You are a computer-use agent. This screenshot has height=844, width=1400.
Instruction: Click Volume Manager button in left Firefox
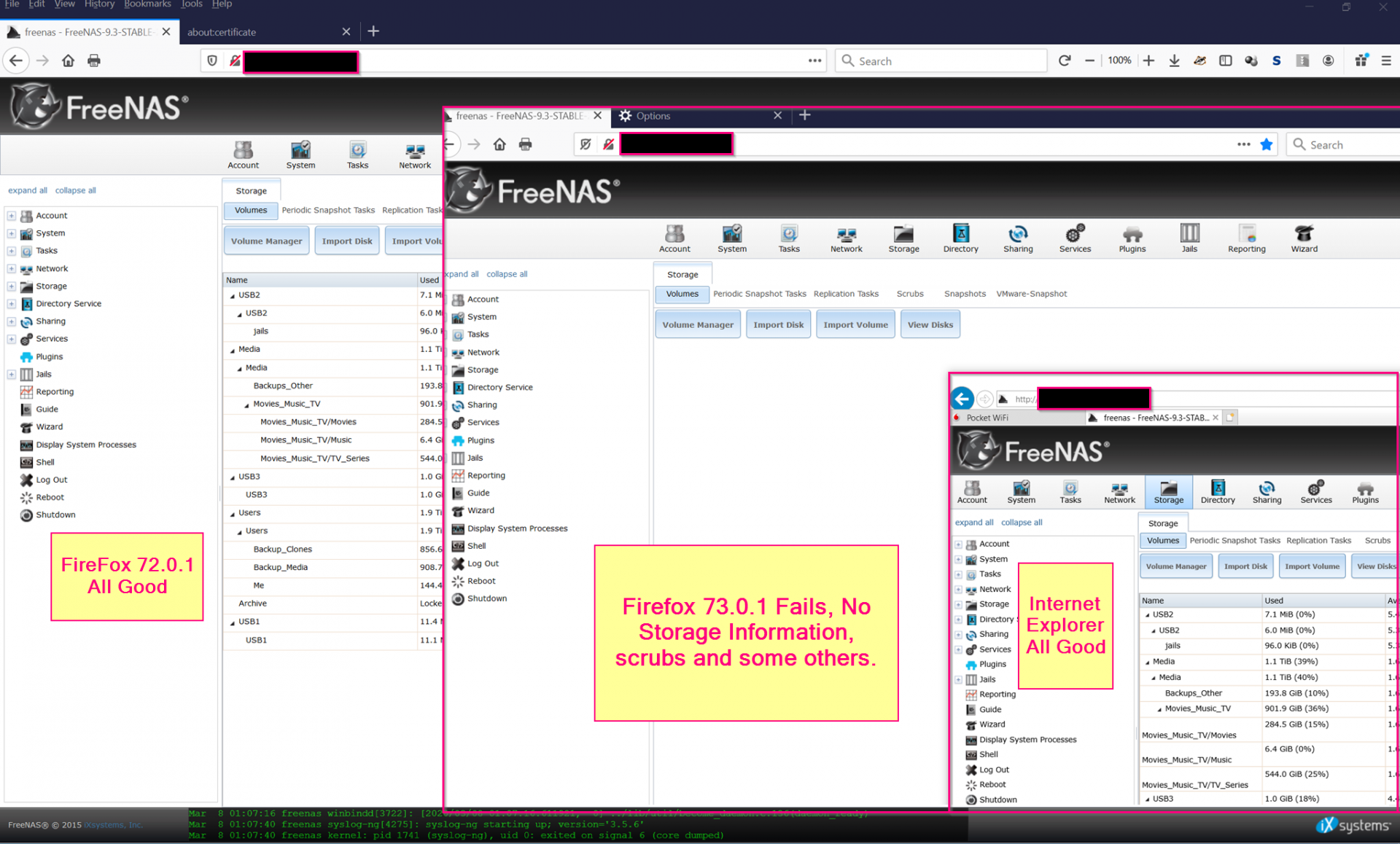coord(266,241)
